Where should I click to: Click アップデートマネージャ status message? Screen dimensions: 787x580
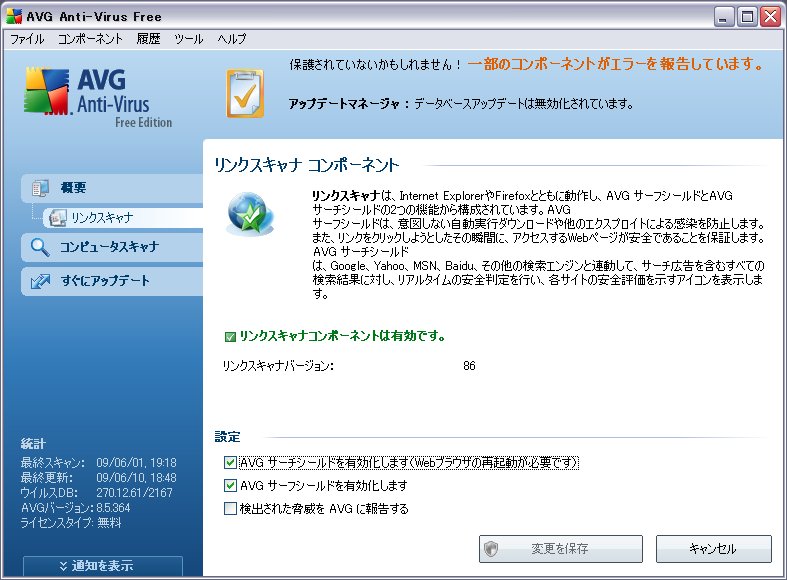[x=461, y=104]
